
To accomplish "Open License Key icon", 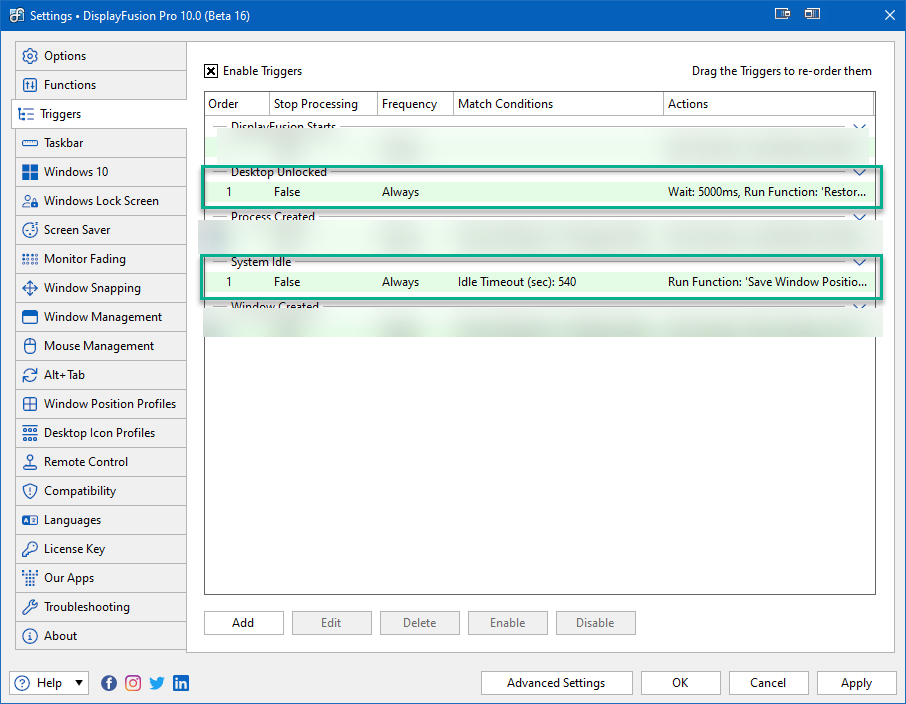I will [29, 549].
